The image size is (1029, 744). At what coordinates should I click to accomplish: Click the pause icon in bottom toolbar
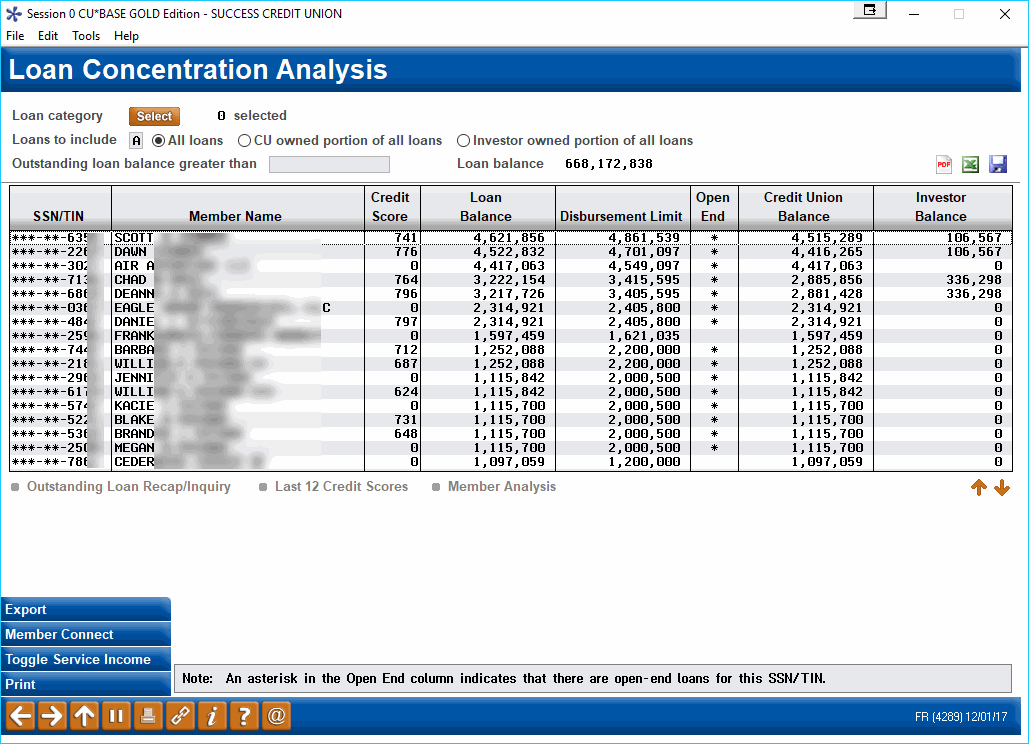point(116,716)
